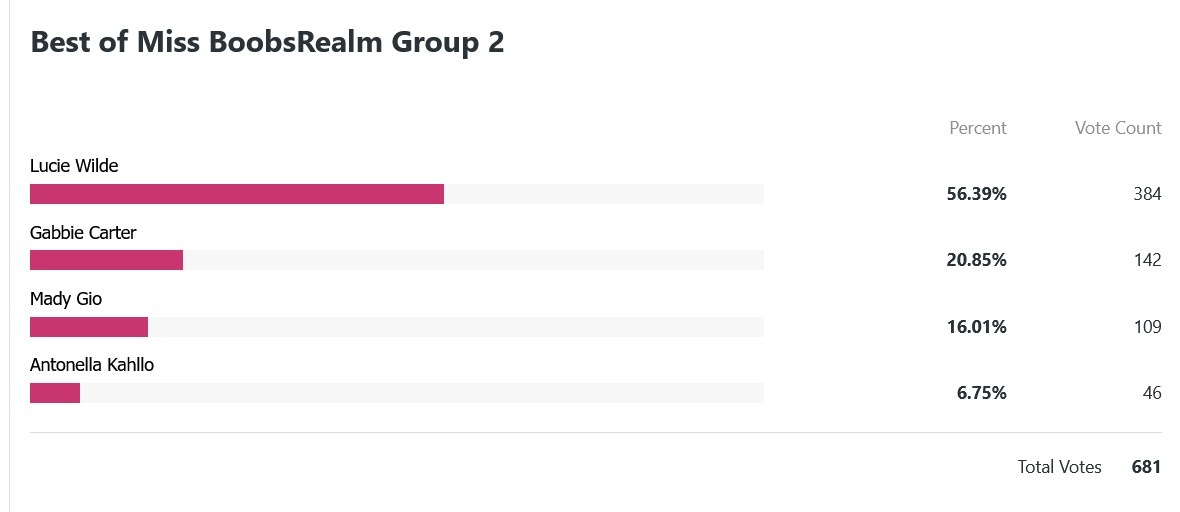Image resolution: width=1180 pixels, height=512 pixels.
Task: Click the Gabbie Carter option label
Action: (x=83, y=233)
